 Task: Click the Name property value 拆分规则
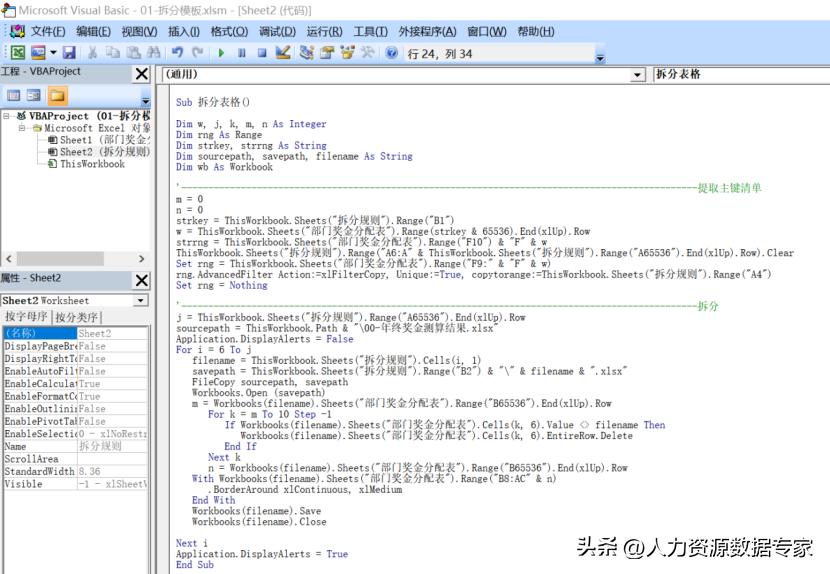[x=112, y=446]
